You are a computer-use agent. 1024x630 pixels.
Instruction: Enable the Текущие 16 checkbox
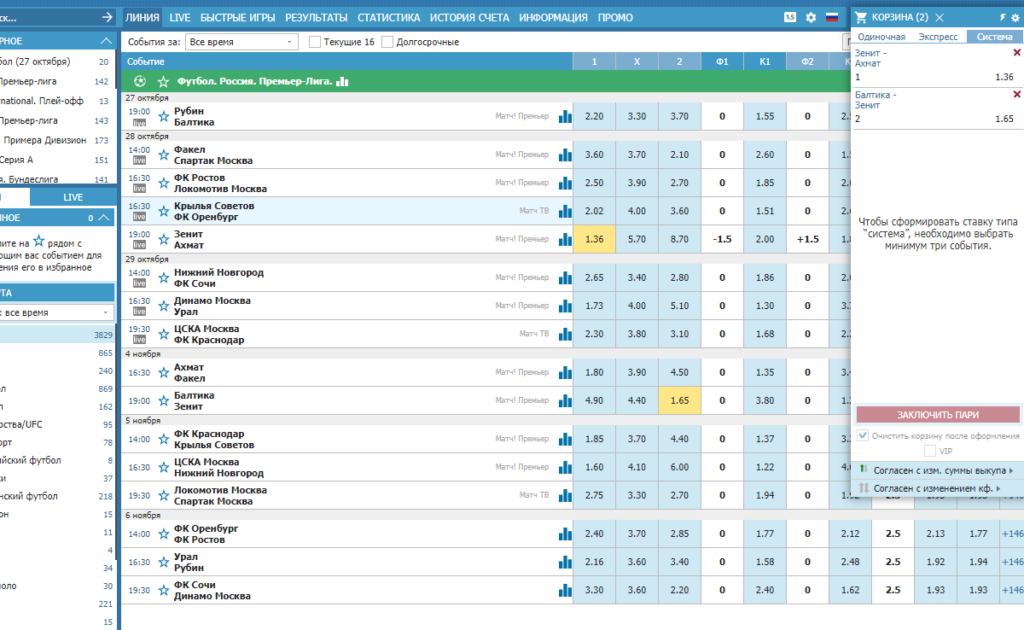pos(315,42)
